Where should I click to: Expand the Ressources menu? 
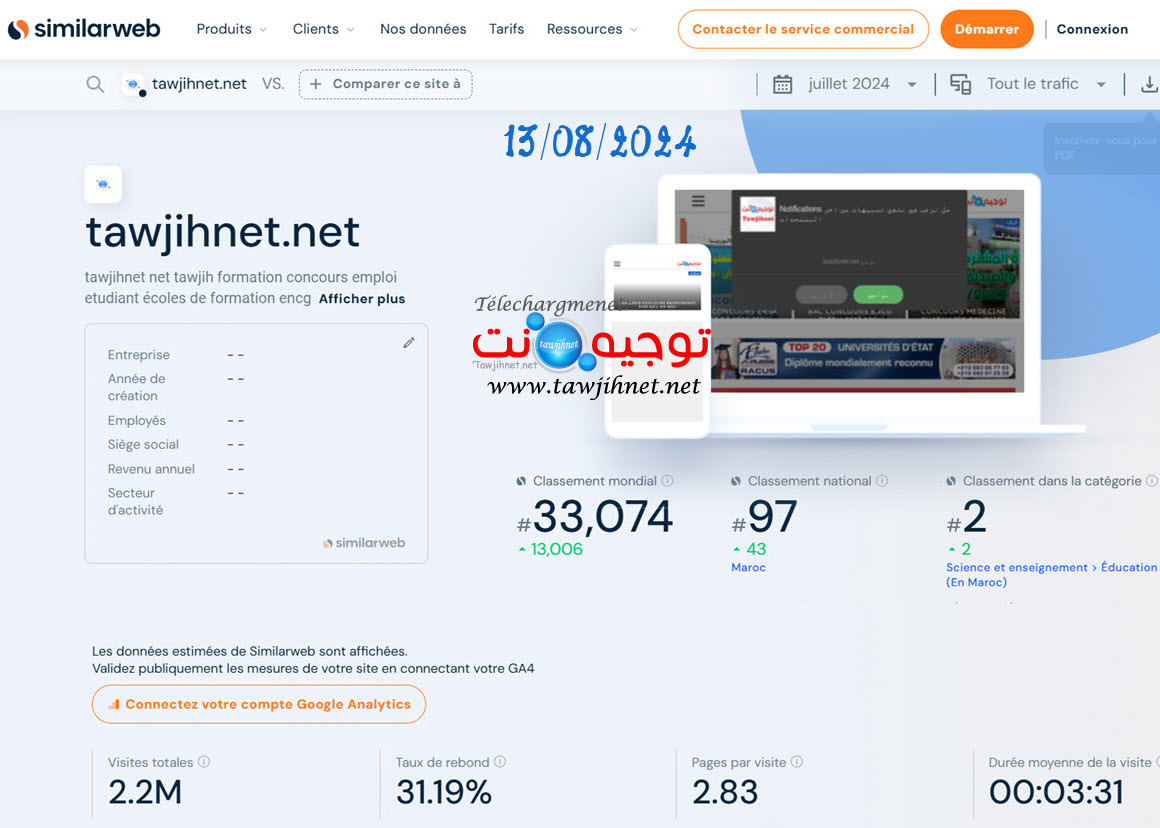click(592, 29)
